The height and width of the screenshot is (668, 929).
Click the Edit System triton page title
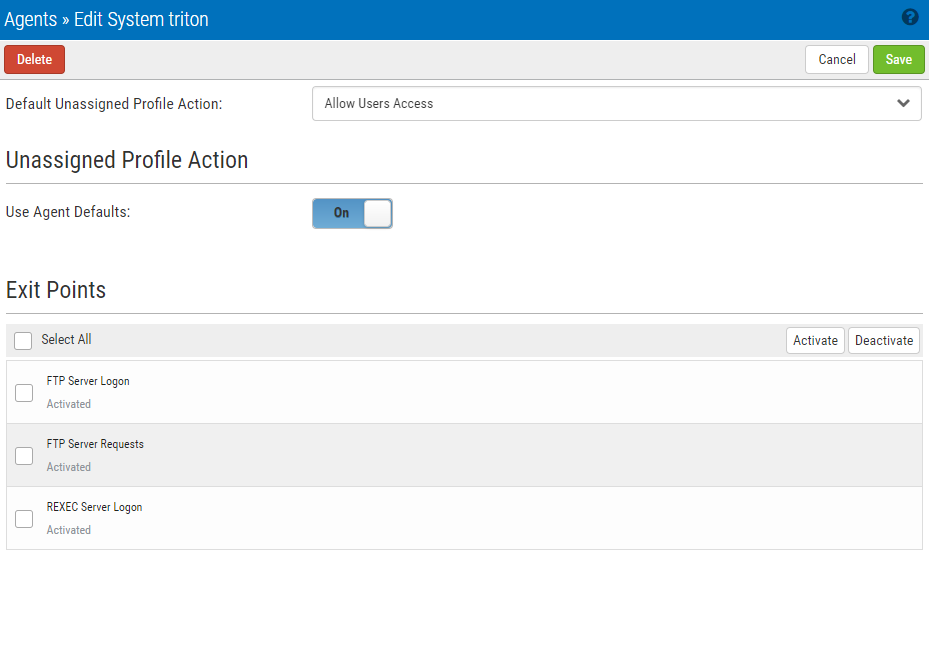tap(141, 20)
